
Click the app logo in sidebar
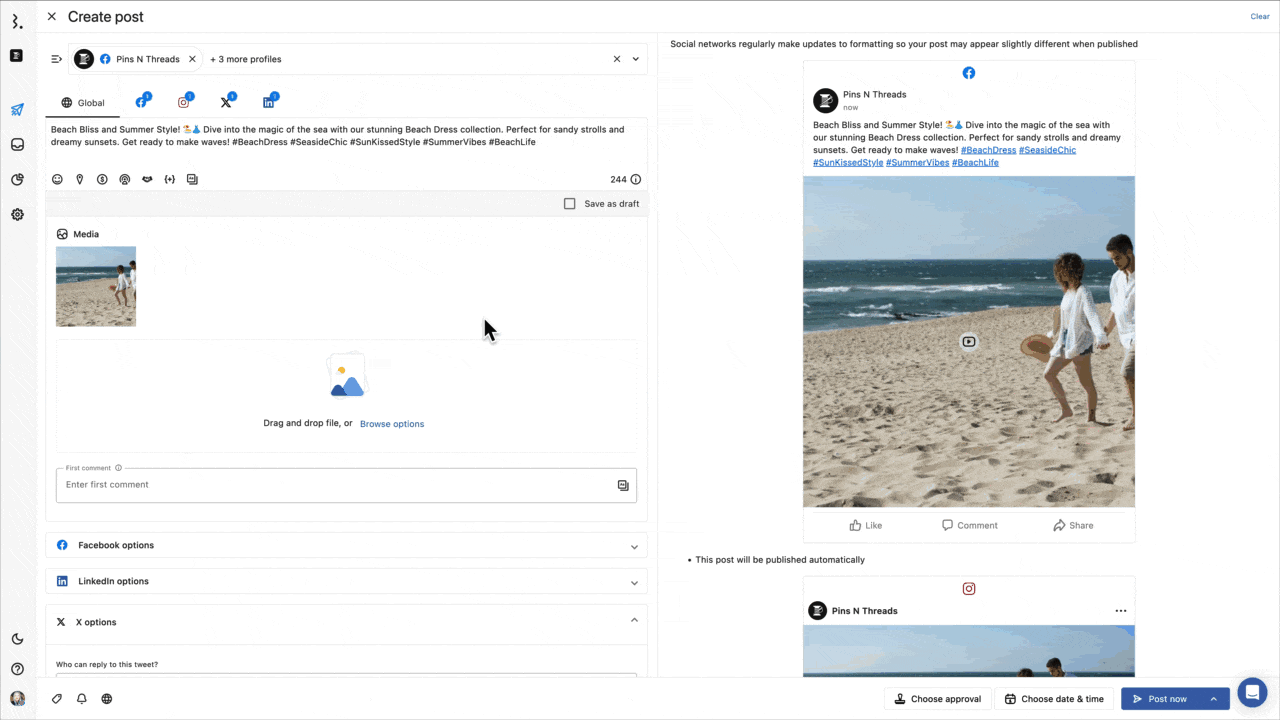click(16, 22)
